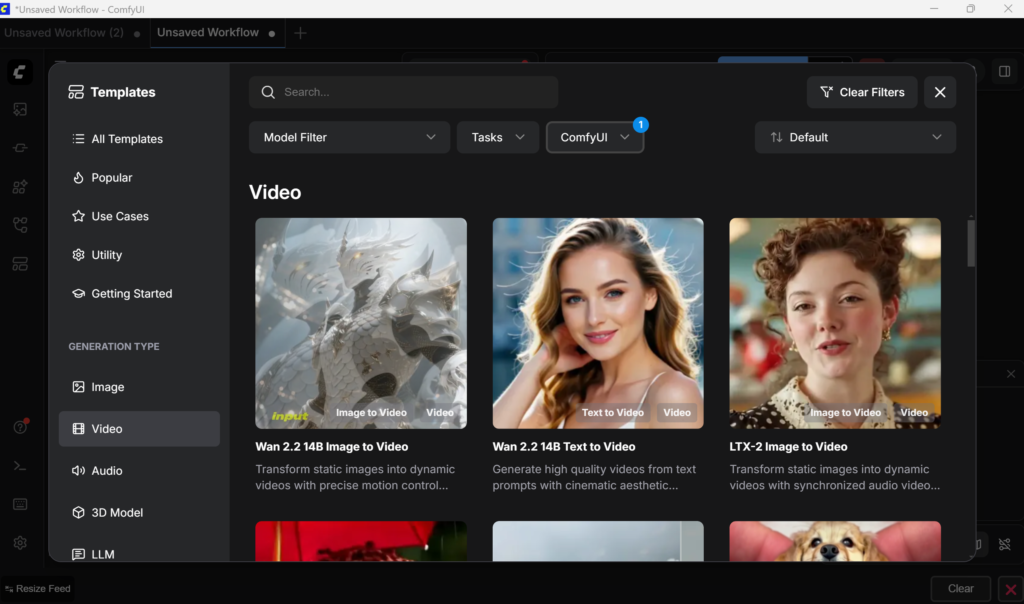The width and height of the screenshot is (1024, 604).
Task: Expand the Default sort dropdown
Action: (855, 137)
